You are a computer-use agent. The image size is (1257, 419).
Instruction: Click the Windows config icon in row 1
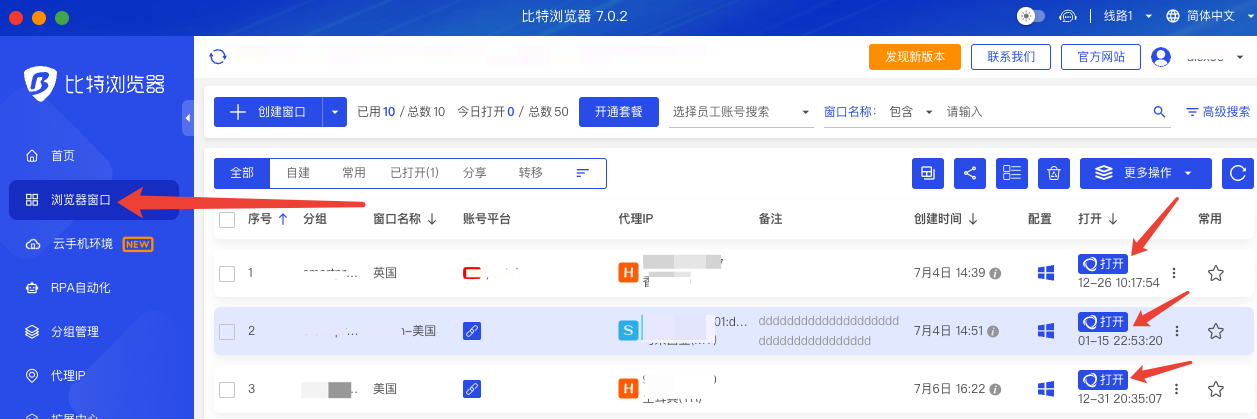(1046, 273)
